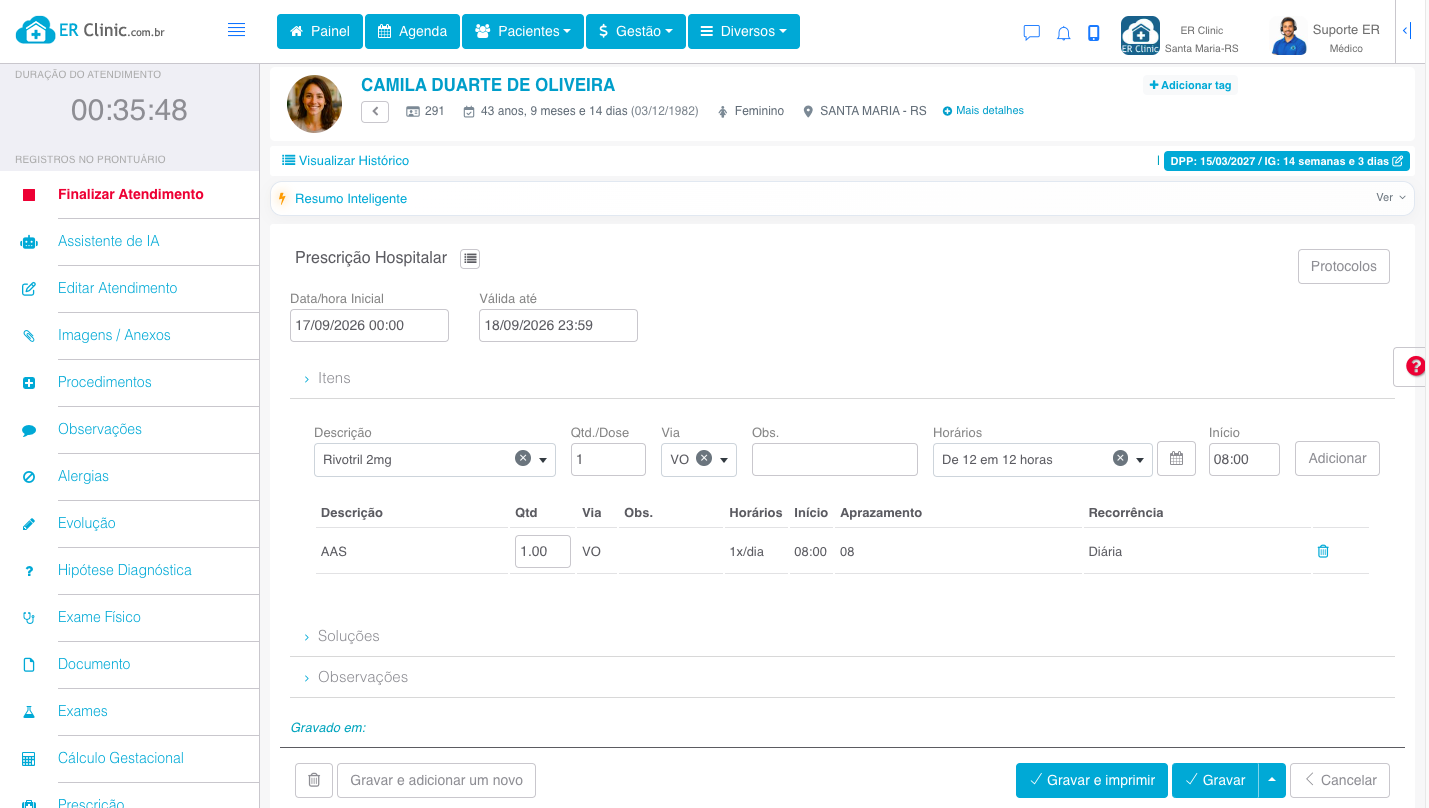Click the ER Clinic logo

pos(91,30)
